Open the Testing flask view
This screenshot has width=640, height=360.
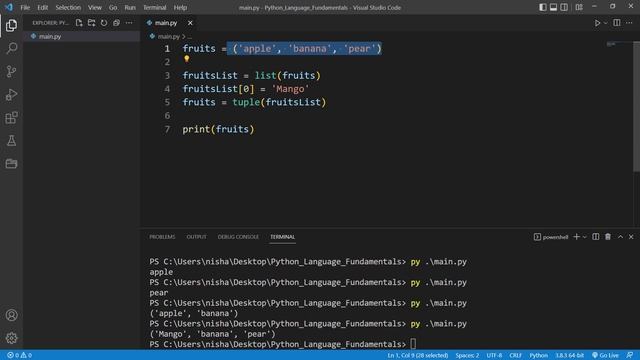pos(11,141)
